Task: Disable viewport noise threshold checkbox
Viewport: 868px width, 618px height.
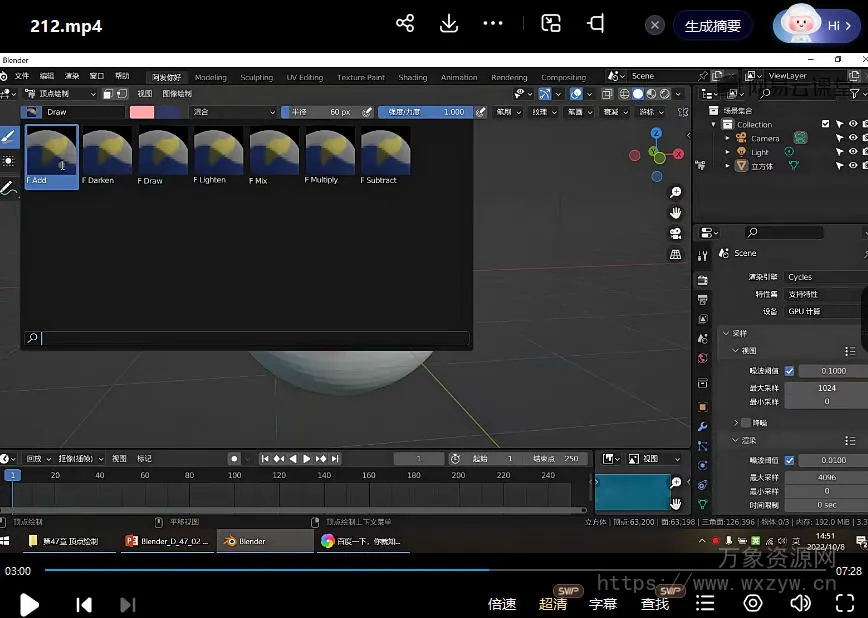Action: coord(790,371)
